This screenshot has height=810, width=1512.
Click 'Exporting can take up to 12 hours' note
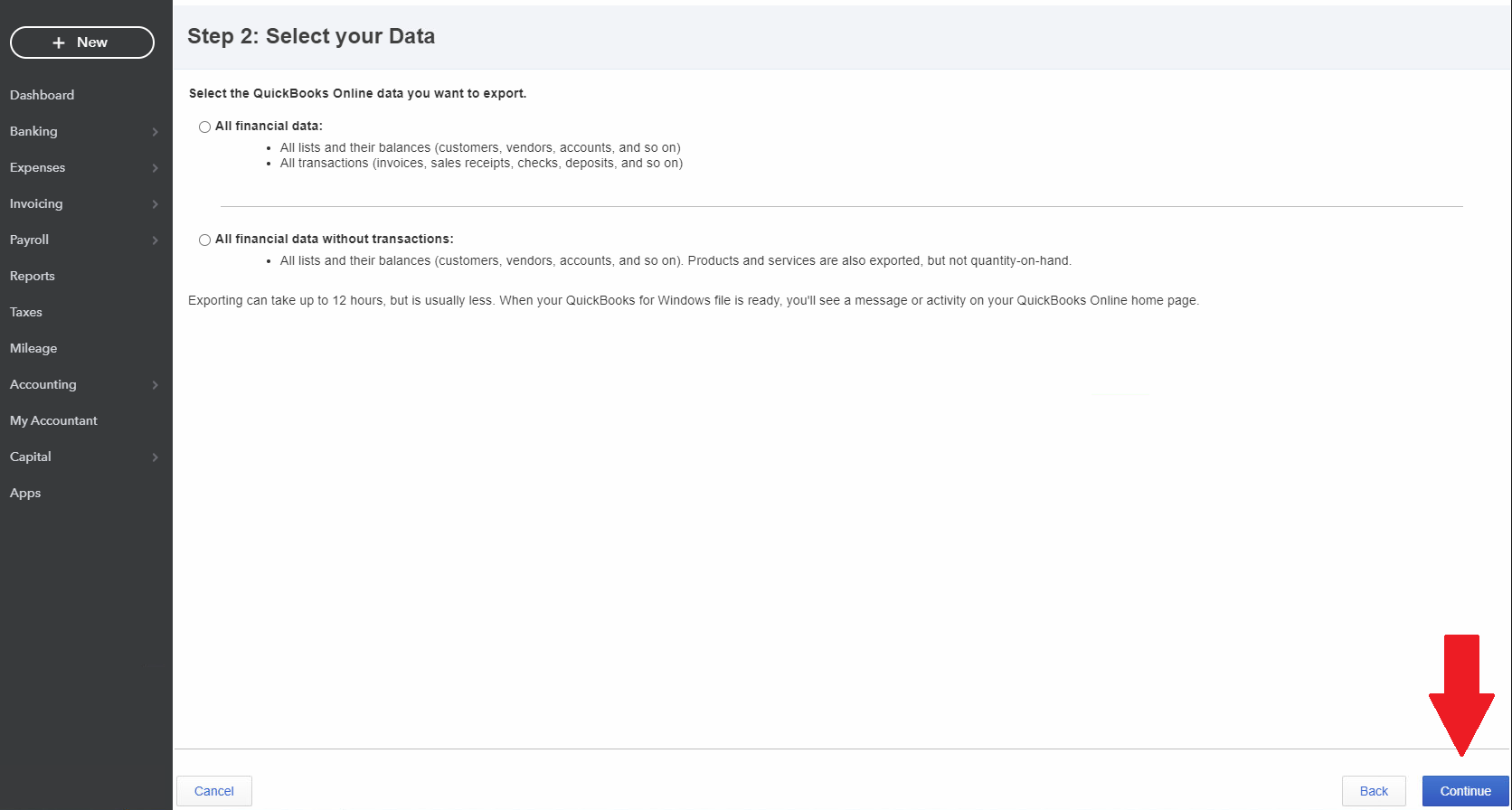coord(694,300)
